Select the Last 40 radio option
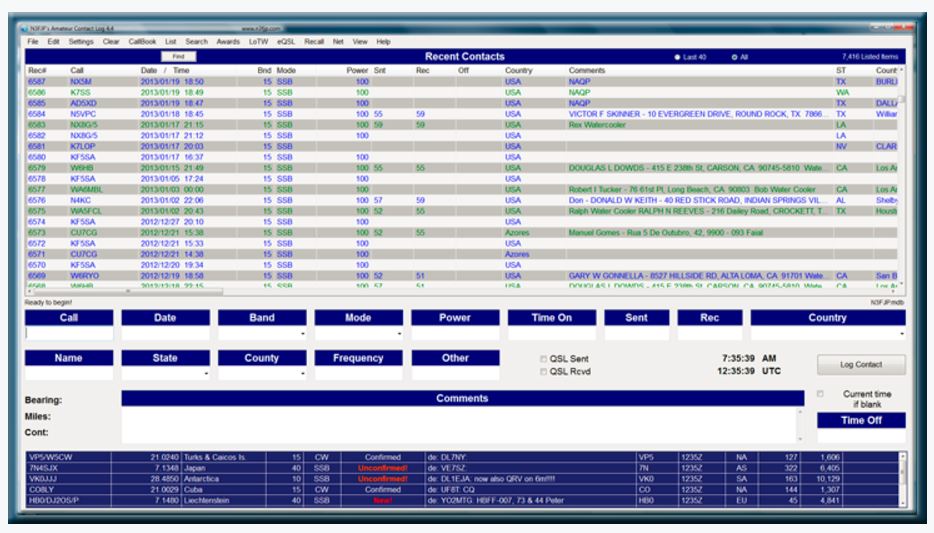The image size is (934, 533). (x=677, y=57)
